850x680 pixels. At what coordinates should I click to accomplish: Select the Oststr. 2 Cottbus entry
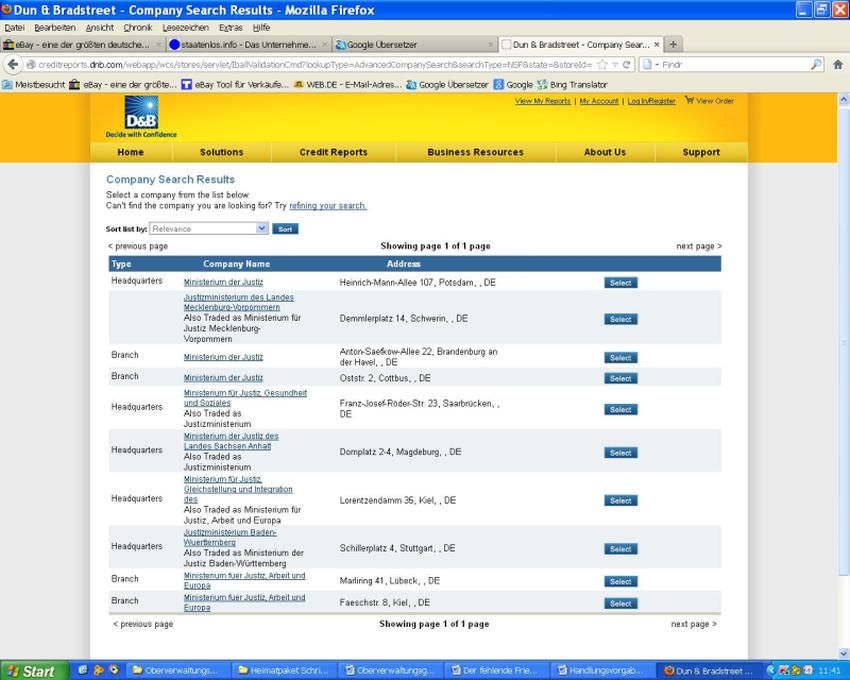pyautogui.click(x=621, y=379)
